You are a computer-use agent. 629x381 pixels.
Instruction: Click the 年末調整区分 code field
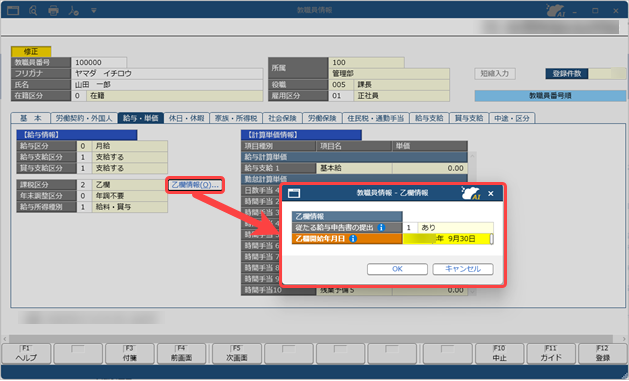pos(84,196)
